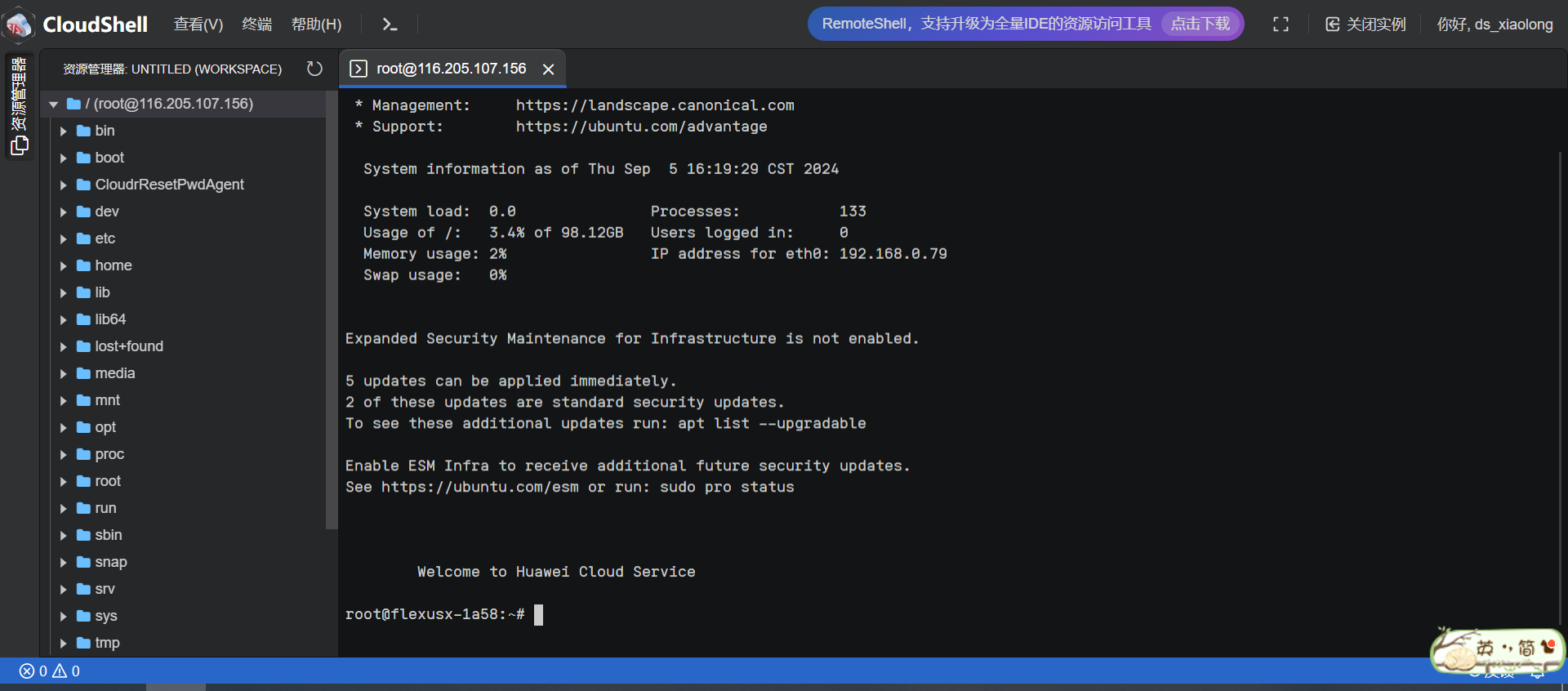
Task: Open the 查看(V) menu
Action: click(x=198, y=25)
